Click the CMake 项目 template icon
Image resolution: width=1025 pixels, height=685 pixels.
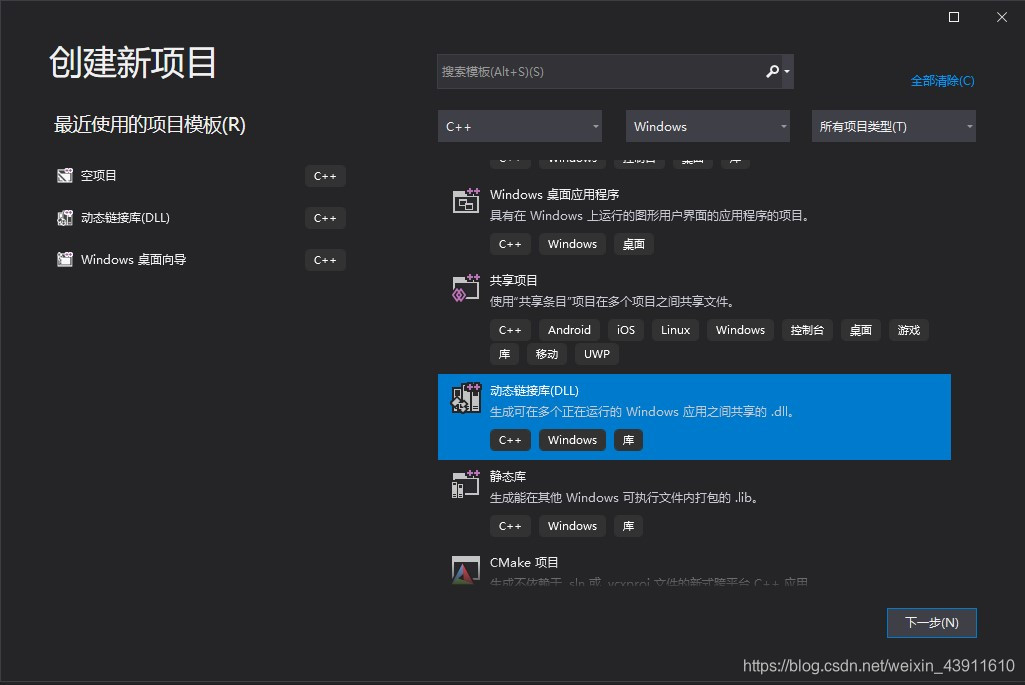pos(465,569)
